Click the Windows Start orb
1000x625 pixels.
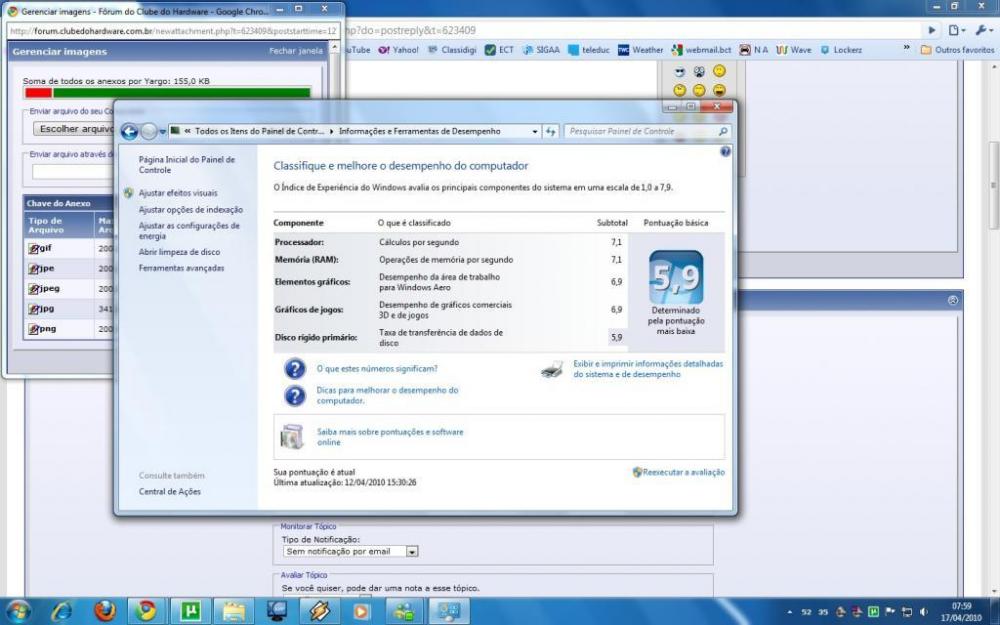[19, 610]
